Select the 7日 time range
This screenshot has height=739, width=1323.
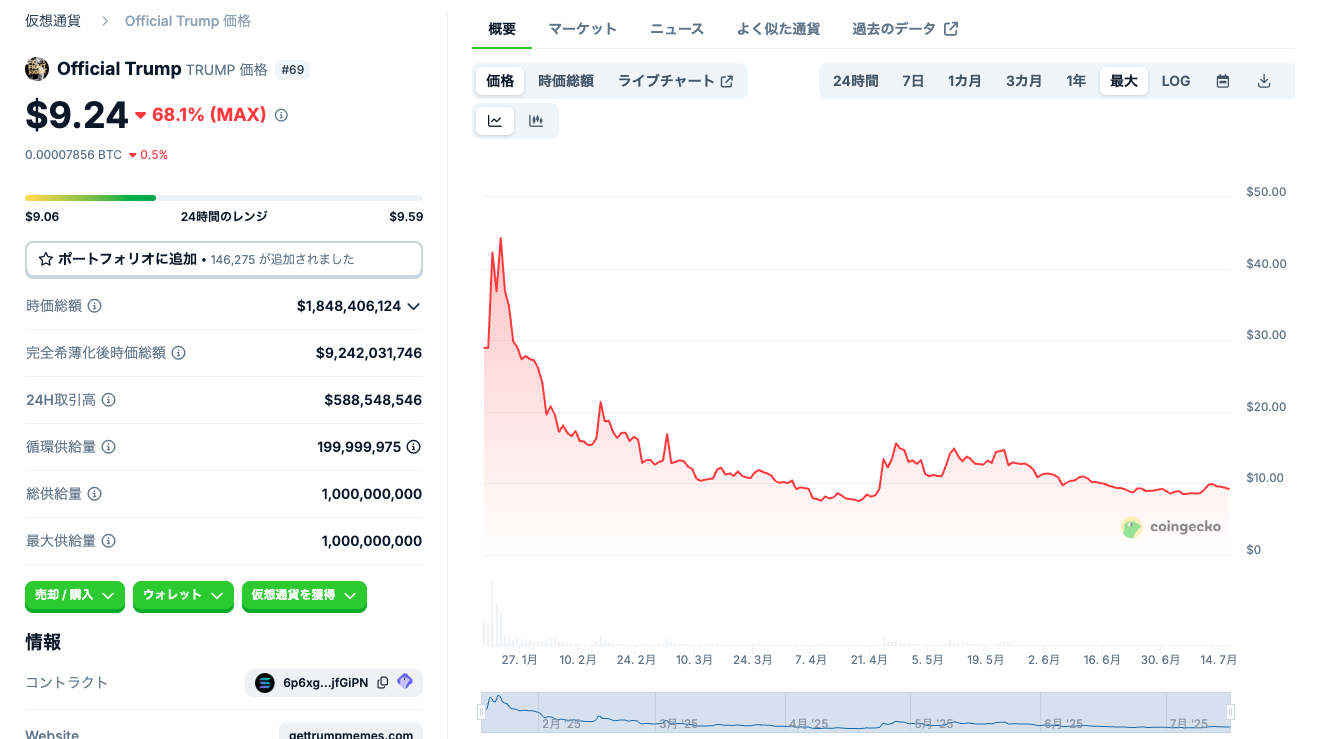(x=912, y=81)
